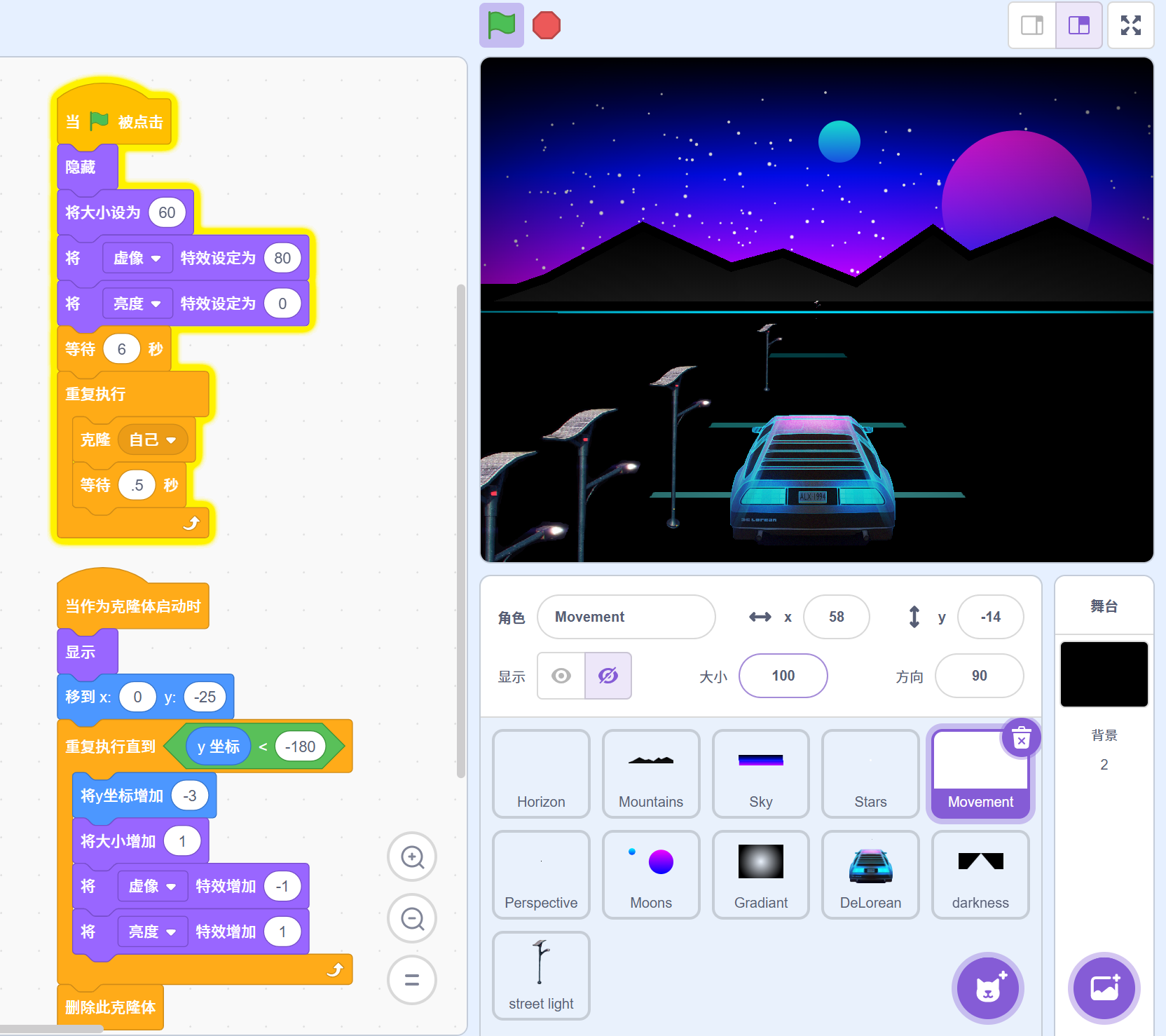This screenshot has height=1036, width=1166.
Task: Expand the 自己 clone target dropdown
Action: point(153,439)
